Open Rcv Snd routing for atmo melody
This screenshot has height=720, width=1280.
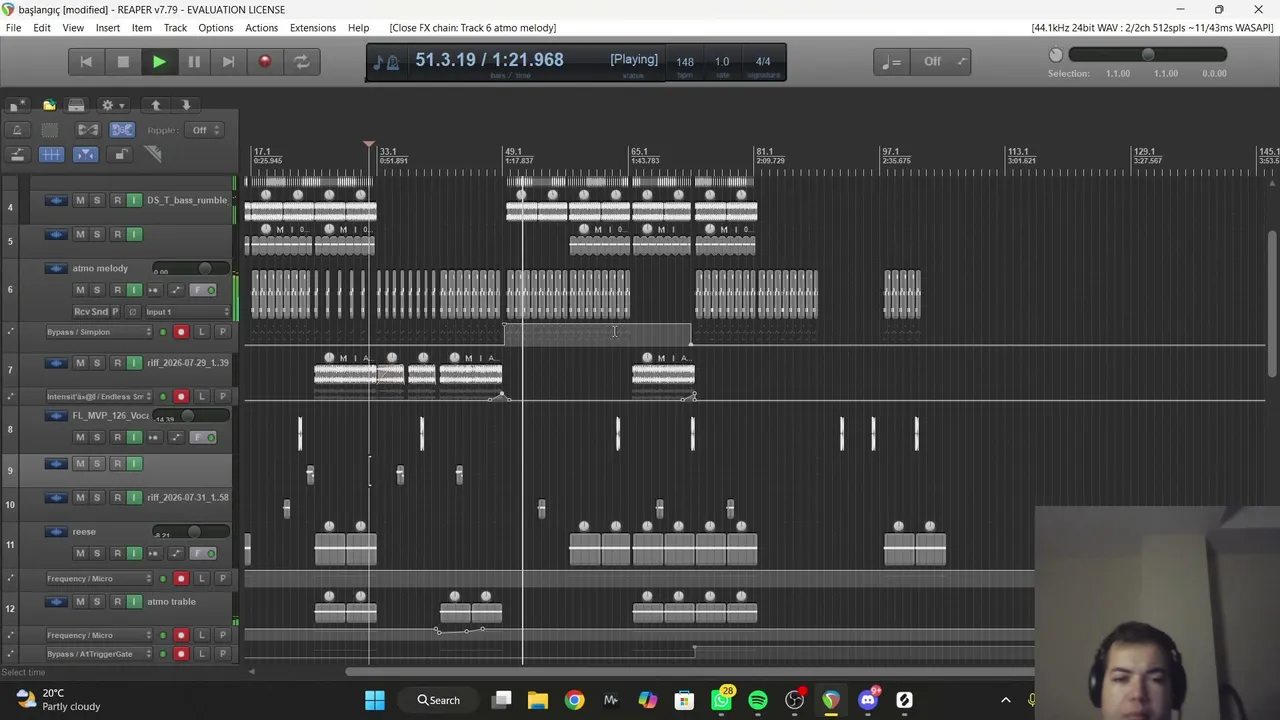click(x=90, y=312)
